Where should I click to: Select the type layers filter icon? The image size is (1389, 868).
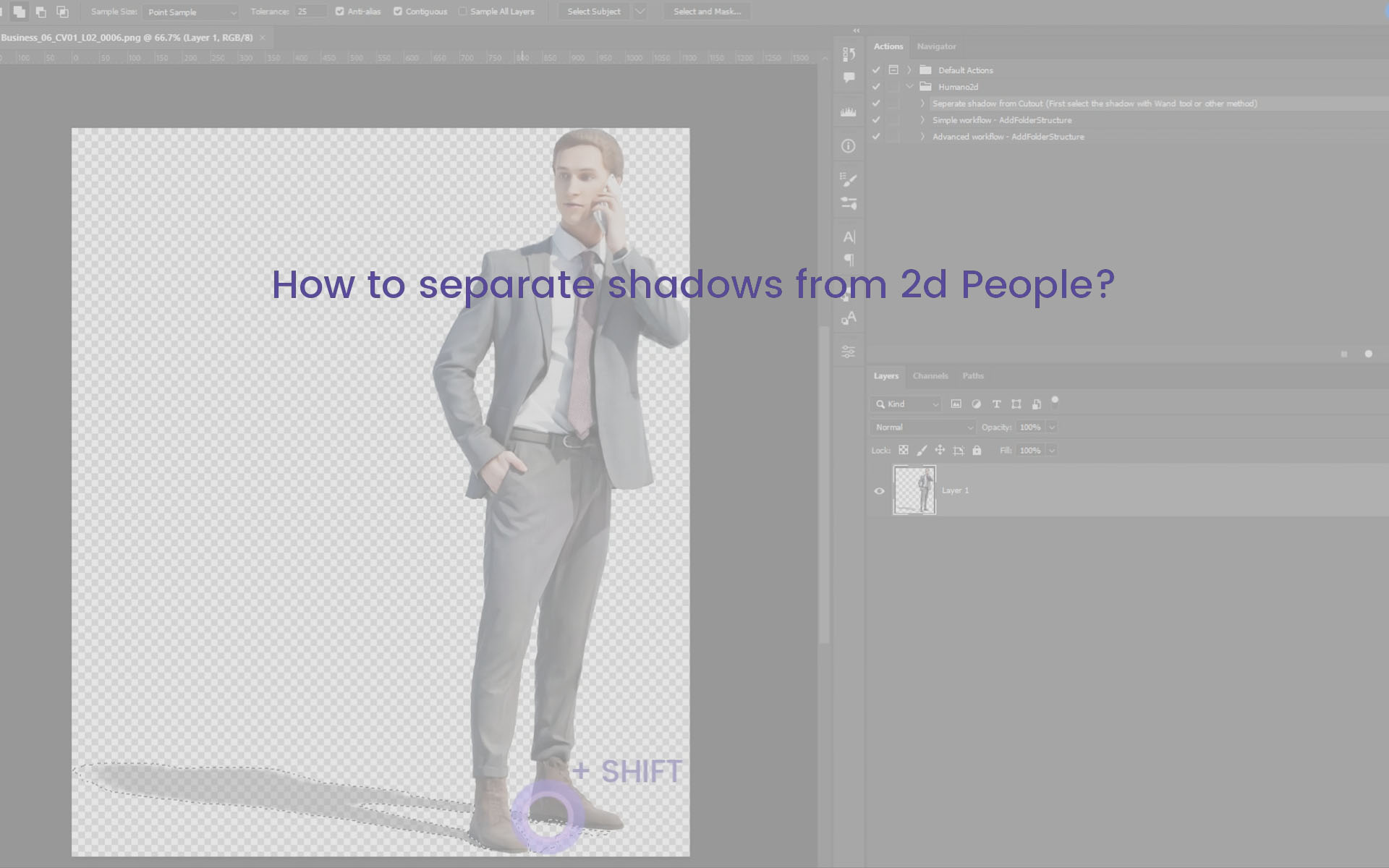pos(997,404)
